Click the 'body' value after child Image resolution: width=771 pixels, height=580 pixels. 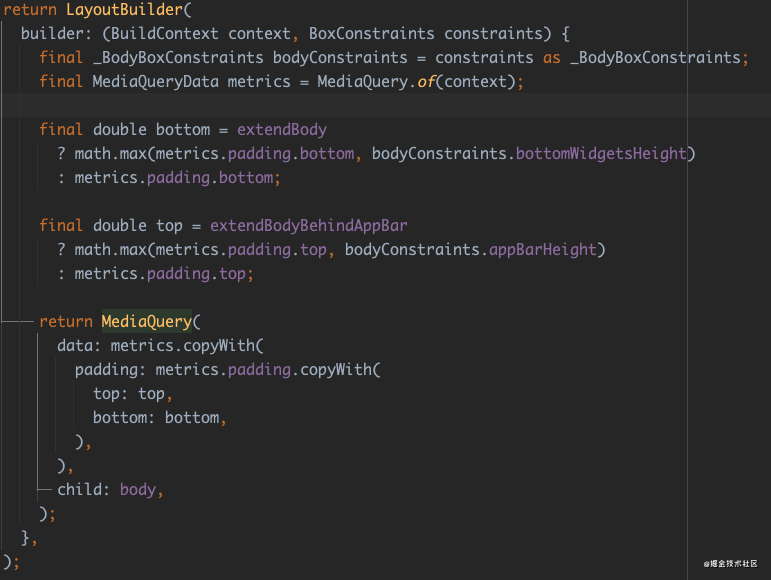[x=137, y=490]
